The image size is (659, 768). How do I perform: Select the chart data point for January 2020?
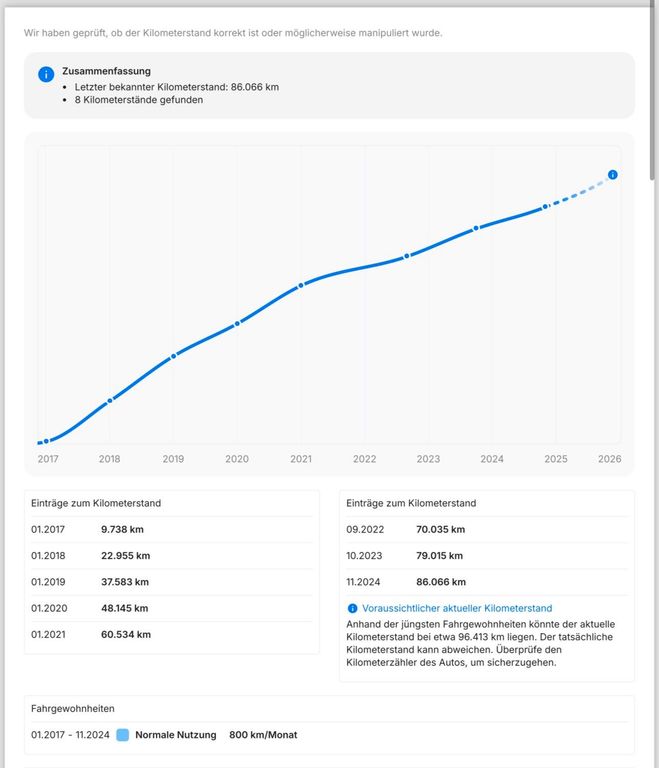coord(237,323)
